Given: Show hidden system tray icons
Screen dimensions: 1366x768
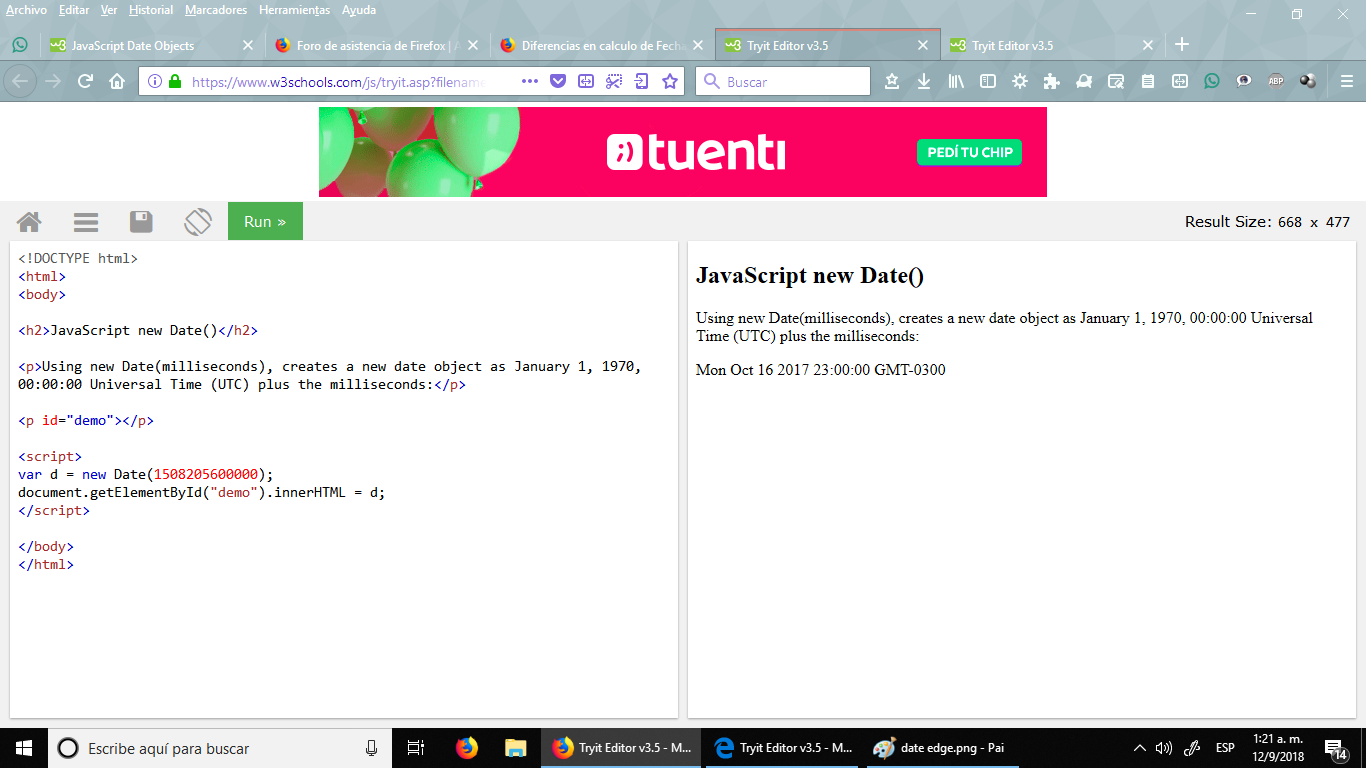Looking at the screenshot, I should [1140, 748].
